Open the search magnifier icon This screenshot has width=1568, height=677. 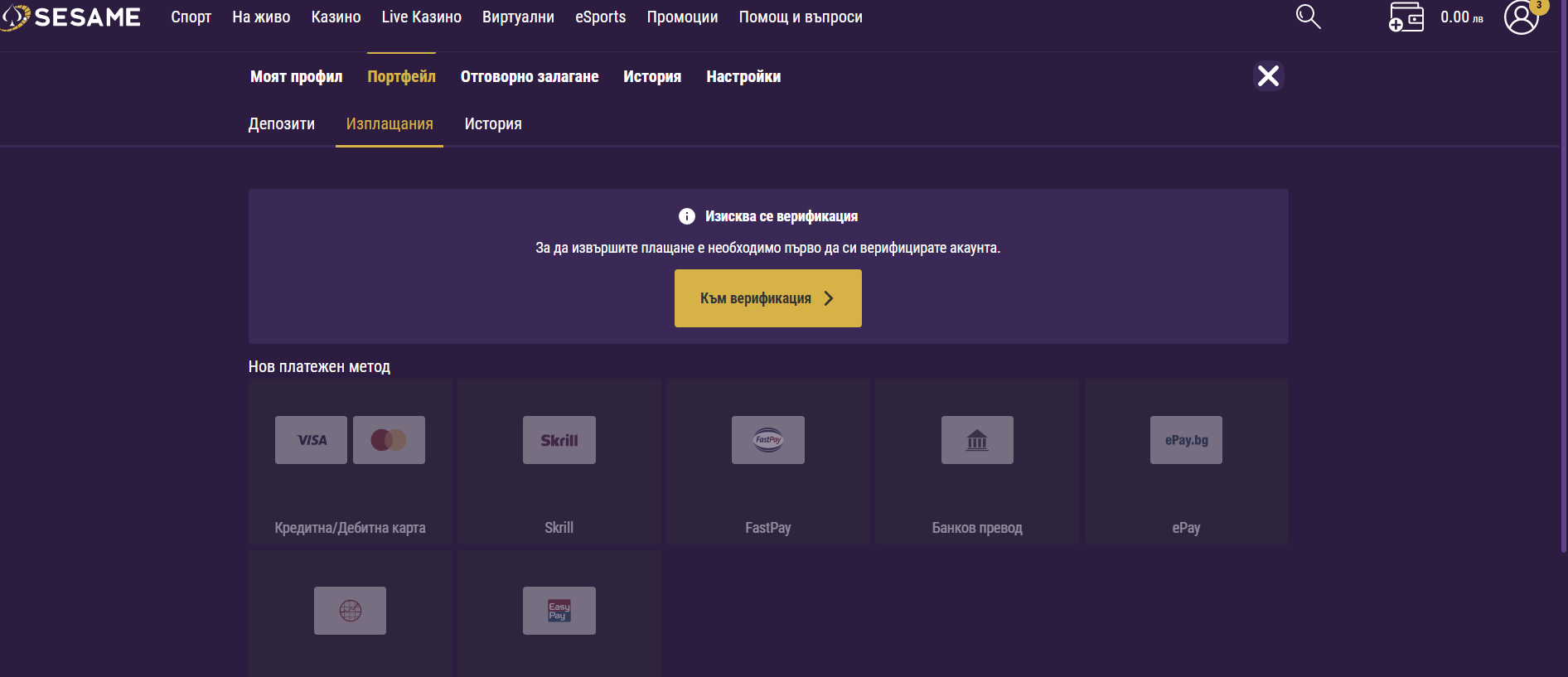tap(1308, 17)
